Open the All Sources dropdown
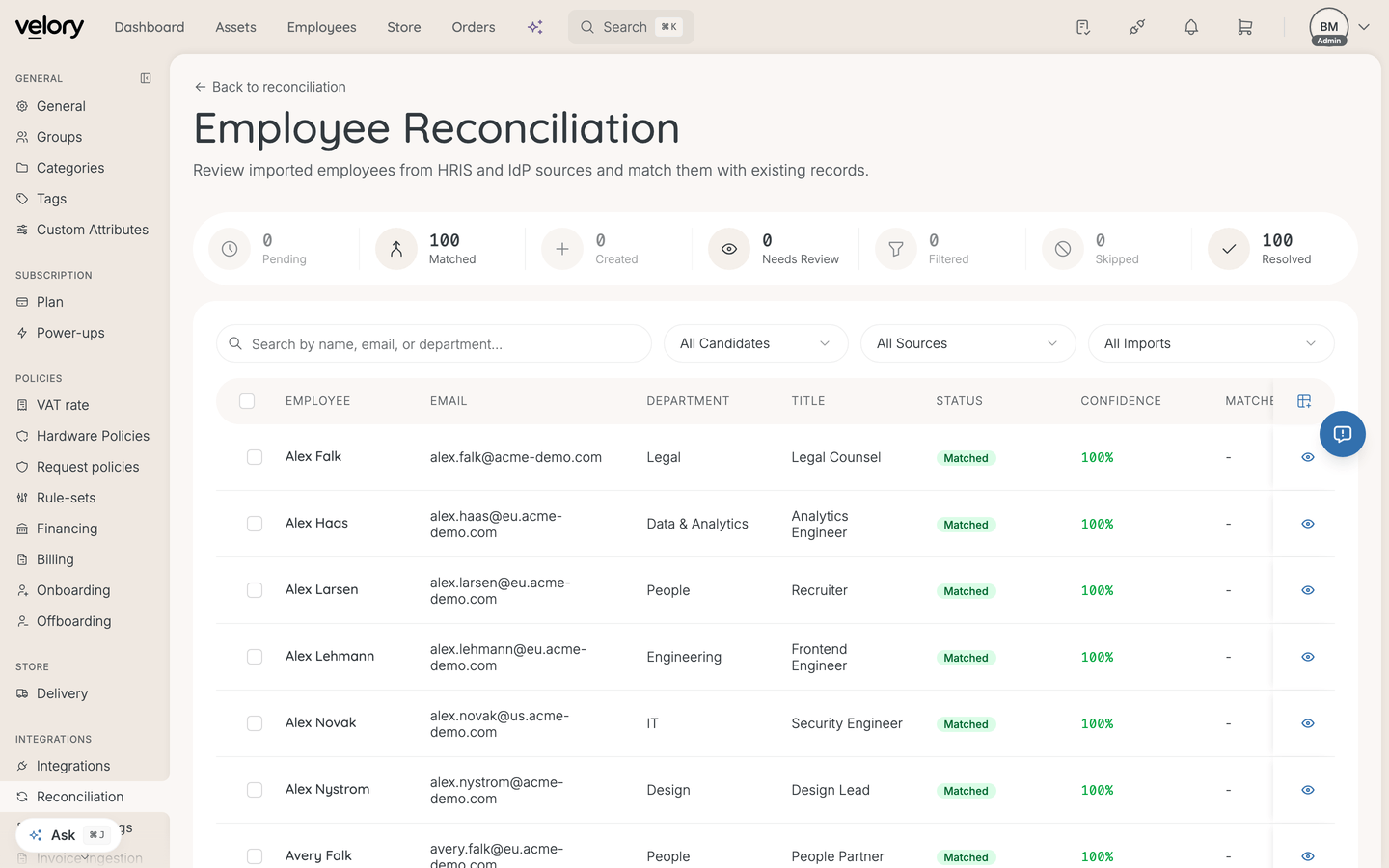This screenshot has height=868, width=1389. pyautogui.click(x=968, y=343)
